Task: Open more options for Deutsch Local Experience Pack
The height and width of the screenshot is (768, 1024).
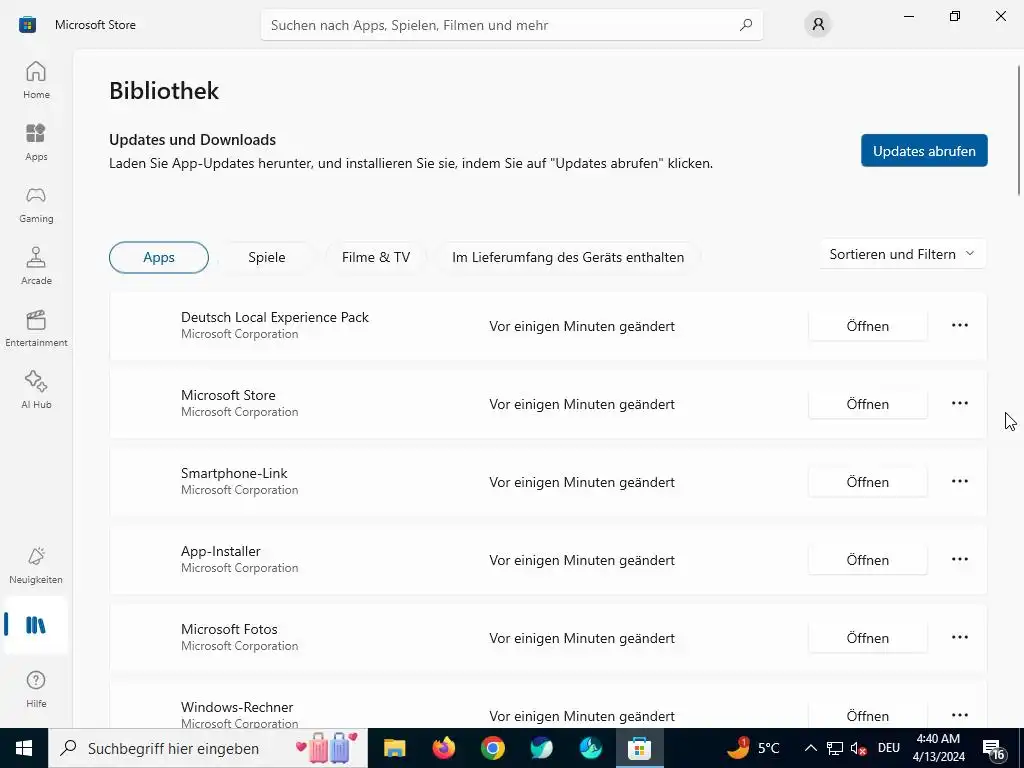Action: 959,325
